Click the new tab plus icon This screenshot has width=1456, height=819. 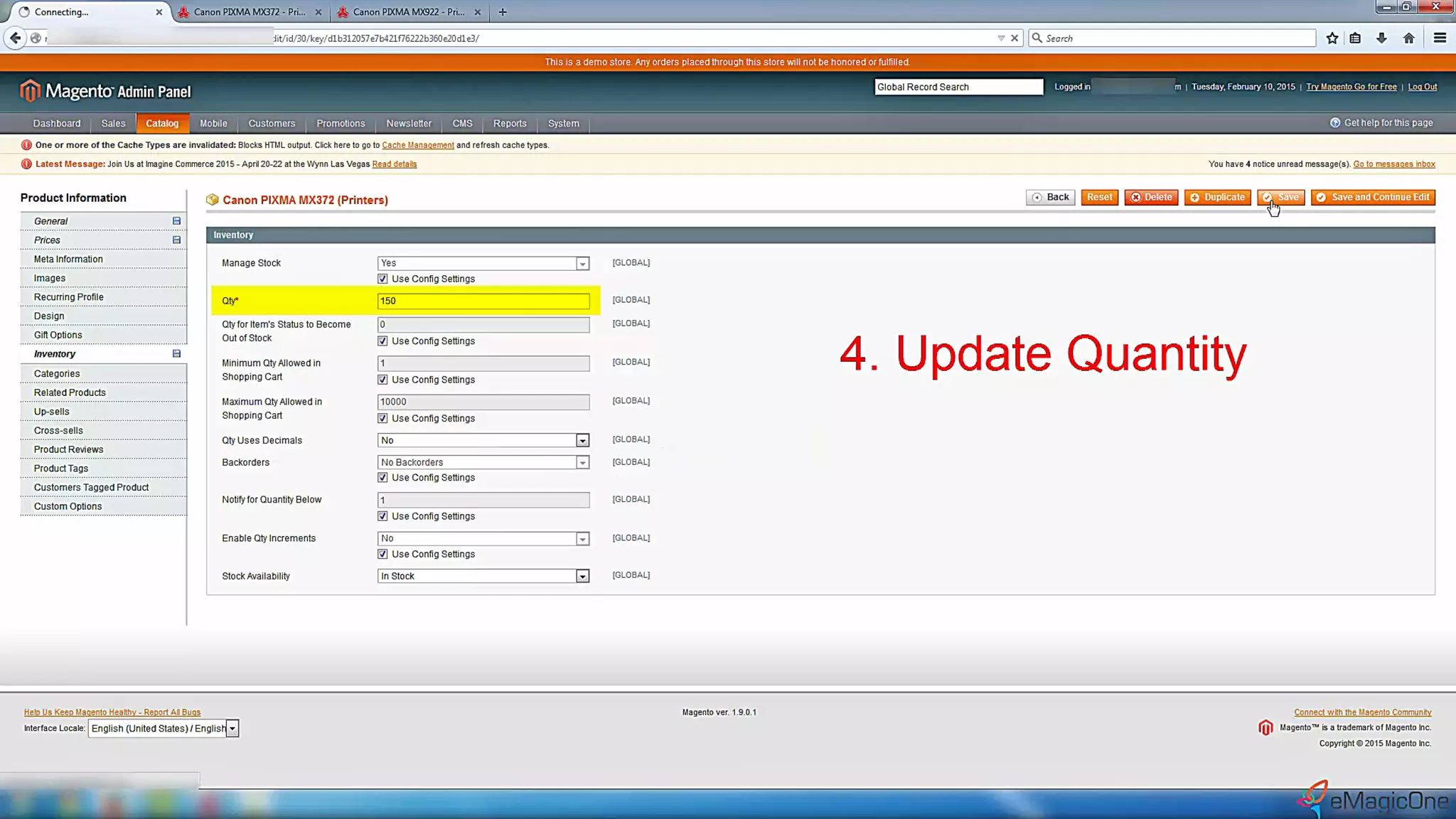[x=503, y=12]
